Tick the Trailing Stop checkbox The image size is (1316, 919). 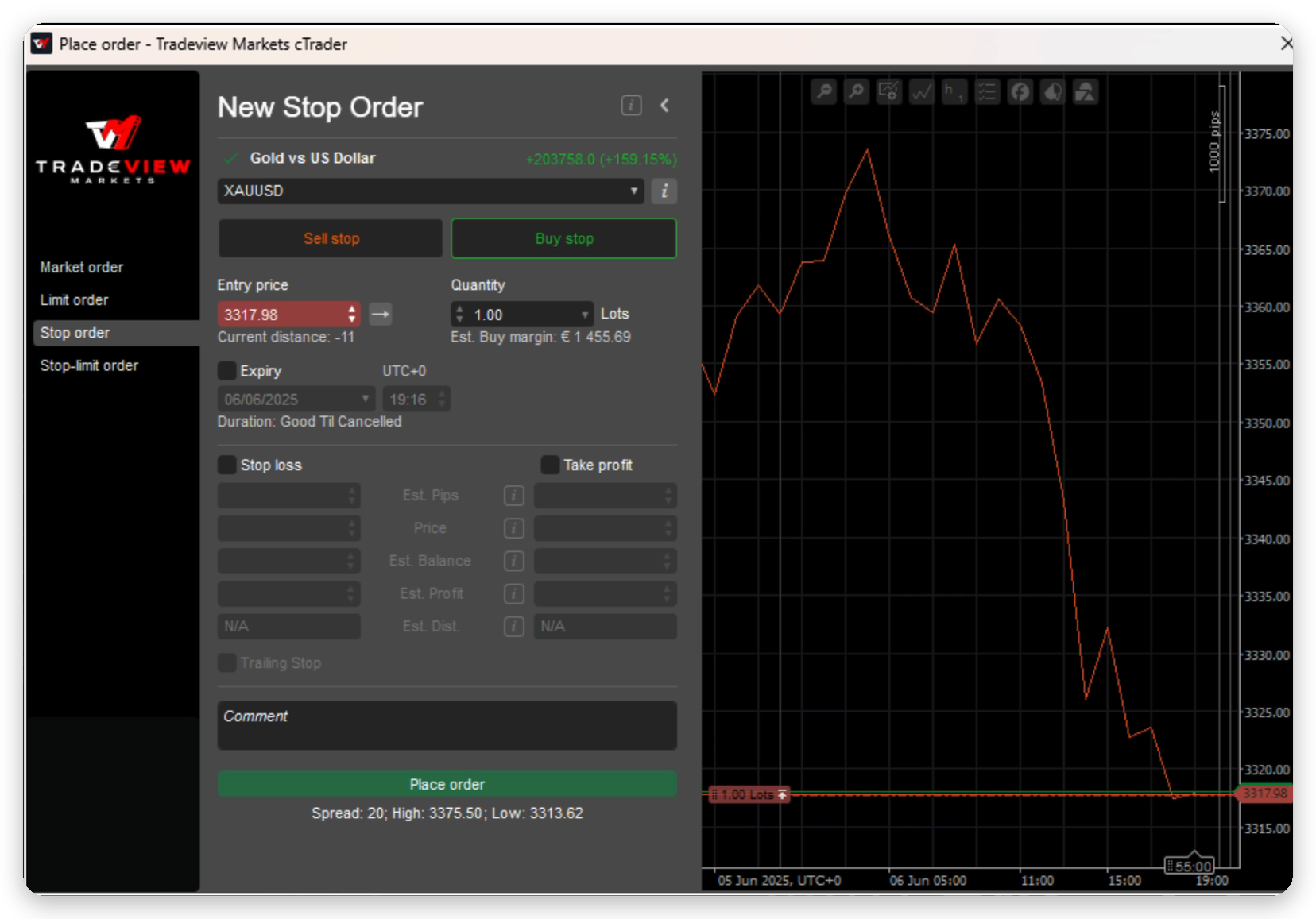227,662
